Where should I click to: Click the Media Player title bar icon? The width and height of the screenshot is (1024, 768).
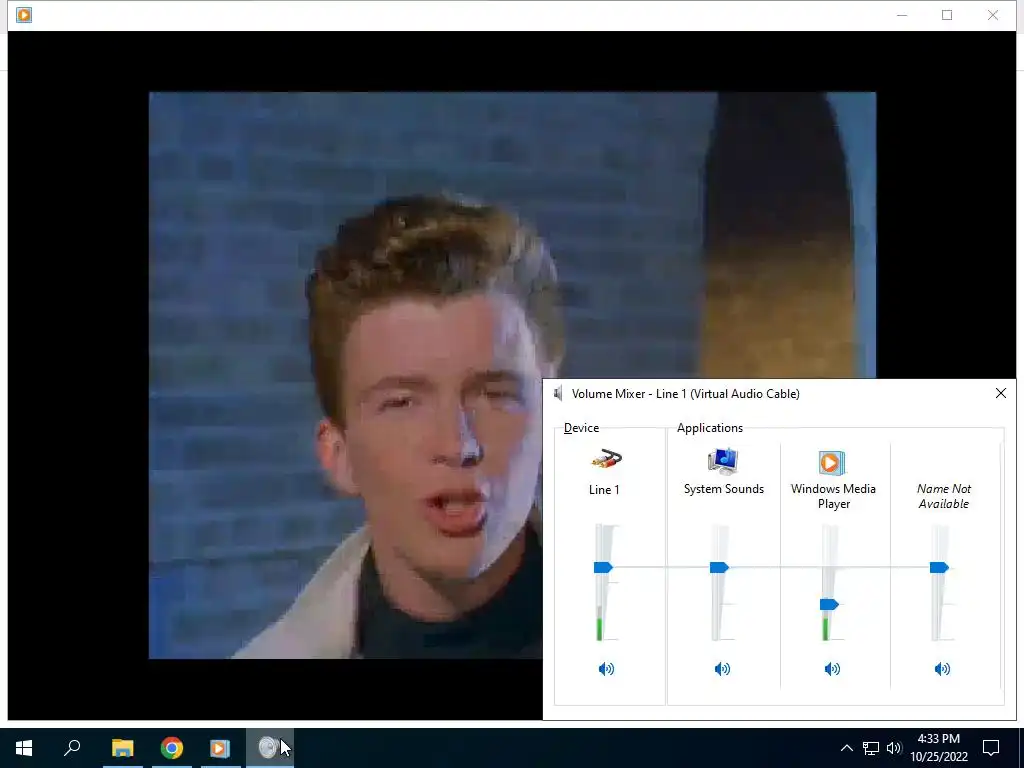tap(24, 14)
